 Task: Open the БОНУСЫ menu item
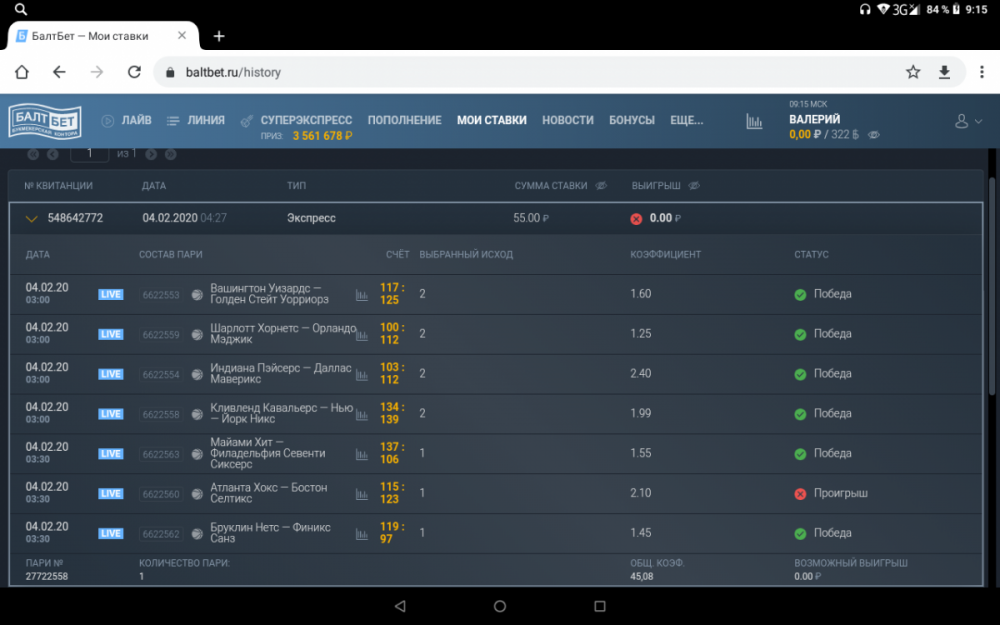[632, 119]
